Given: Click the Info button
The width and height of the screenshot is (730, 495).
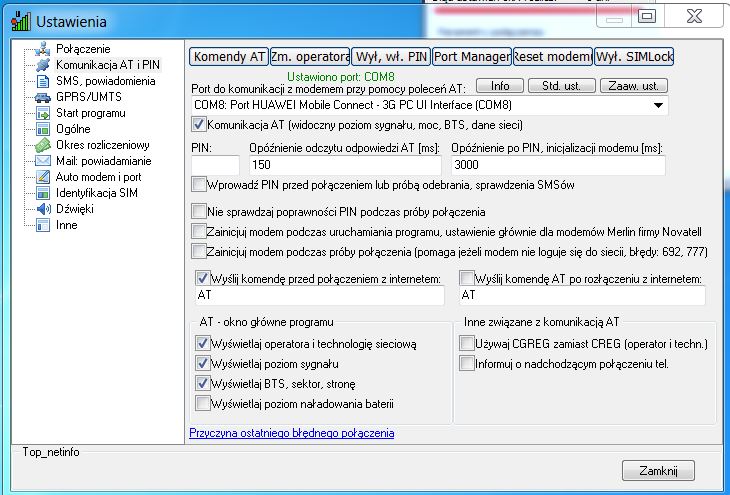Looking at the screenshot, I should point(499,86).
